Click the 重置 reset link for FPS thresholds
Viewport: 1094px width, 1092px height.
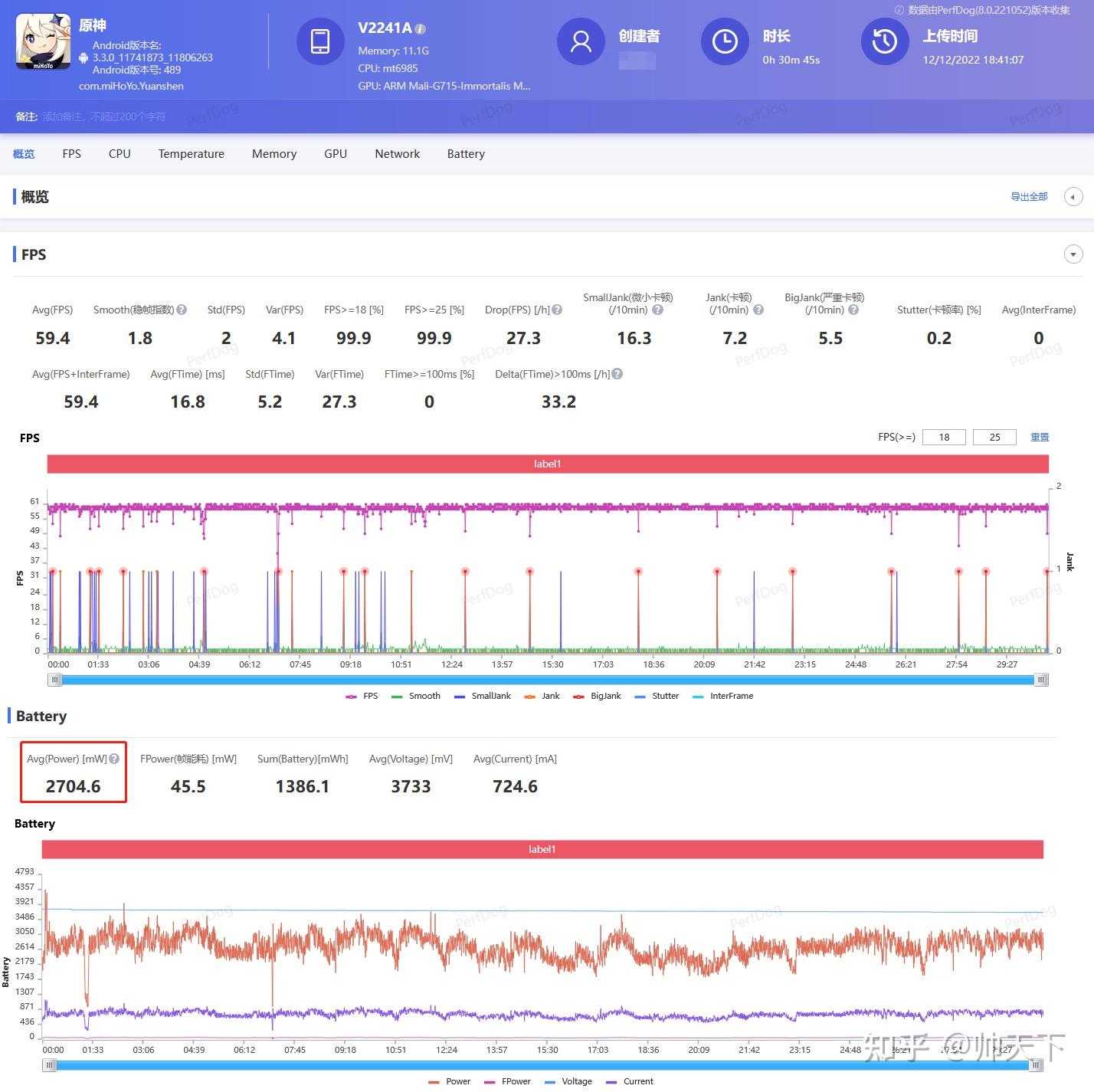pos(1040,437)
